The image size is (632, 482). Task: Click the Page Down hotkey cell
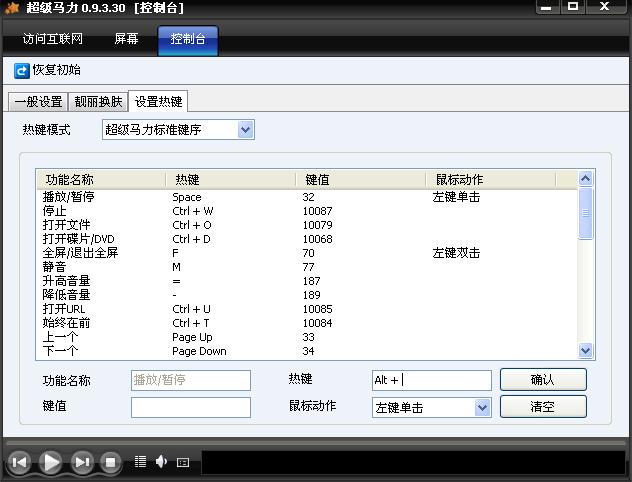199,351
